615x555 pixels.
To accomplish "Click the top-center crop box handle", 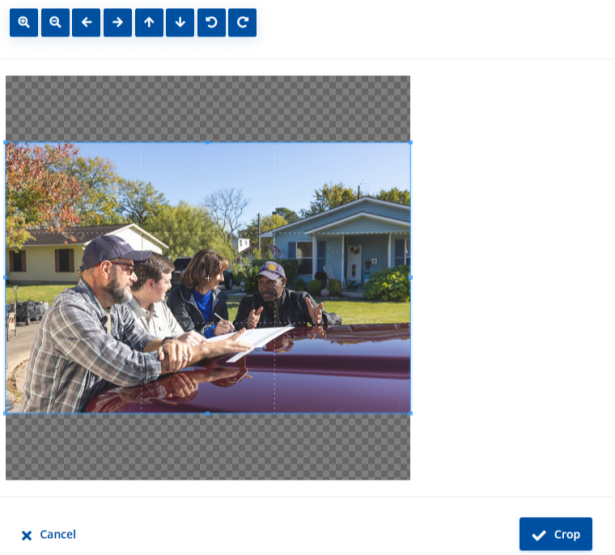I will point(208,142).
